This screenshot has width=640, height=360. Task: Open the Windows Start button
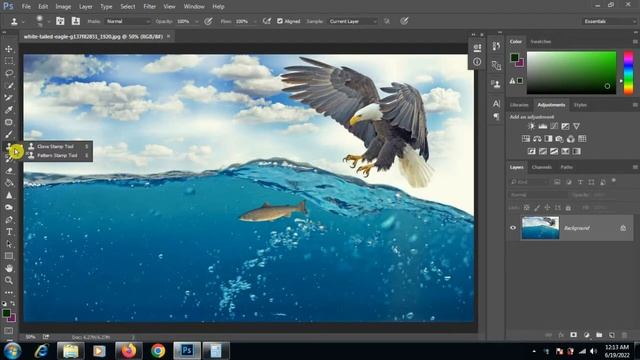pos(12,351)
